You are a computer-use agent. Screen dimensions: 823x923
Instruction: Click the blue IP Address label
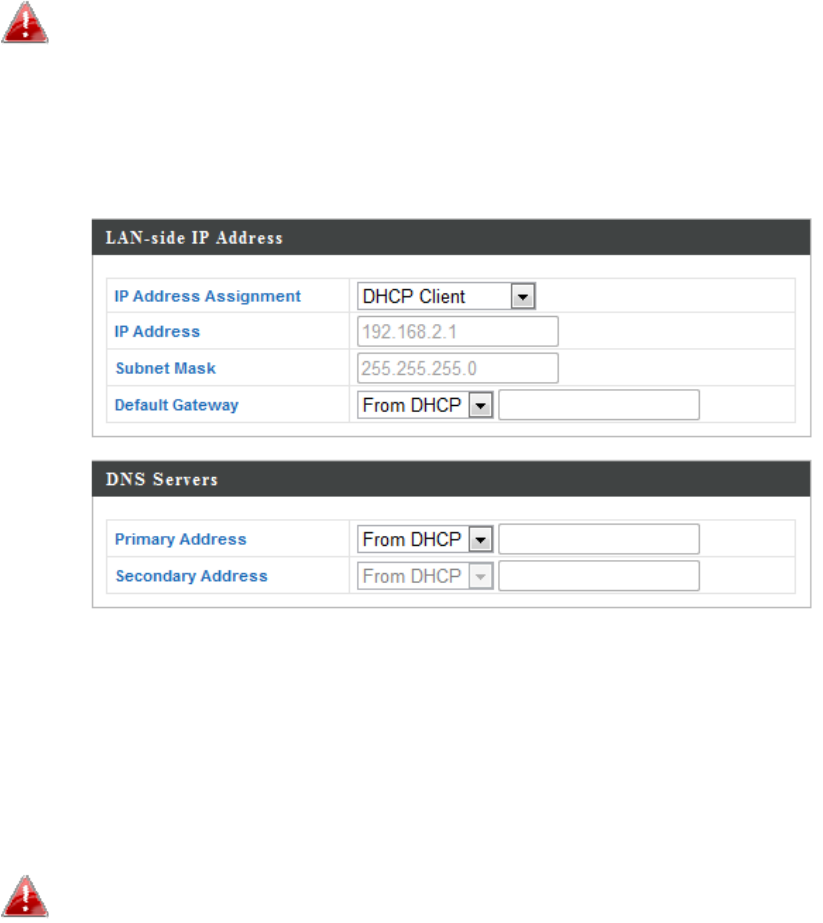tap(157, 332)
